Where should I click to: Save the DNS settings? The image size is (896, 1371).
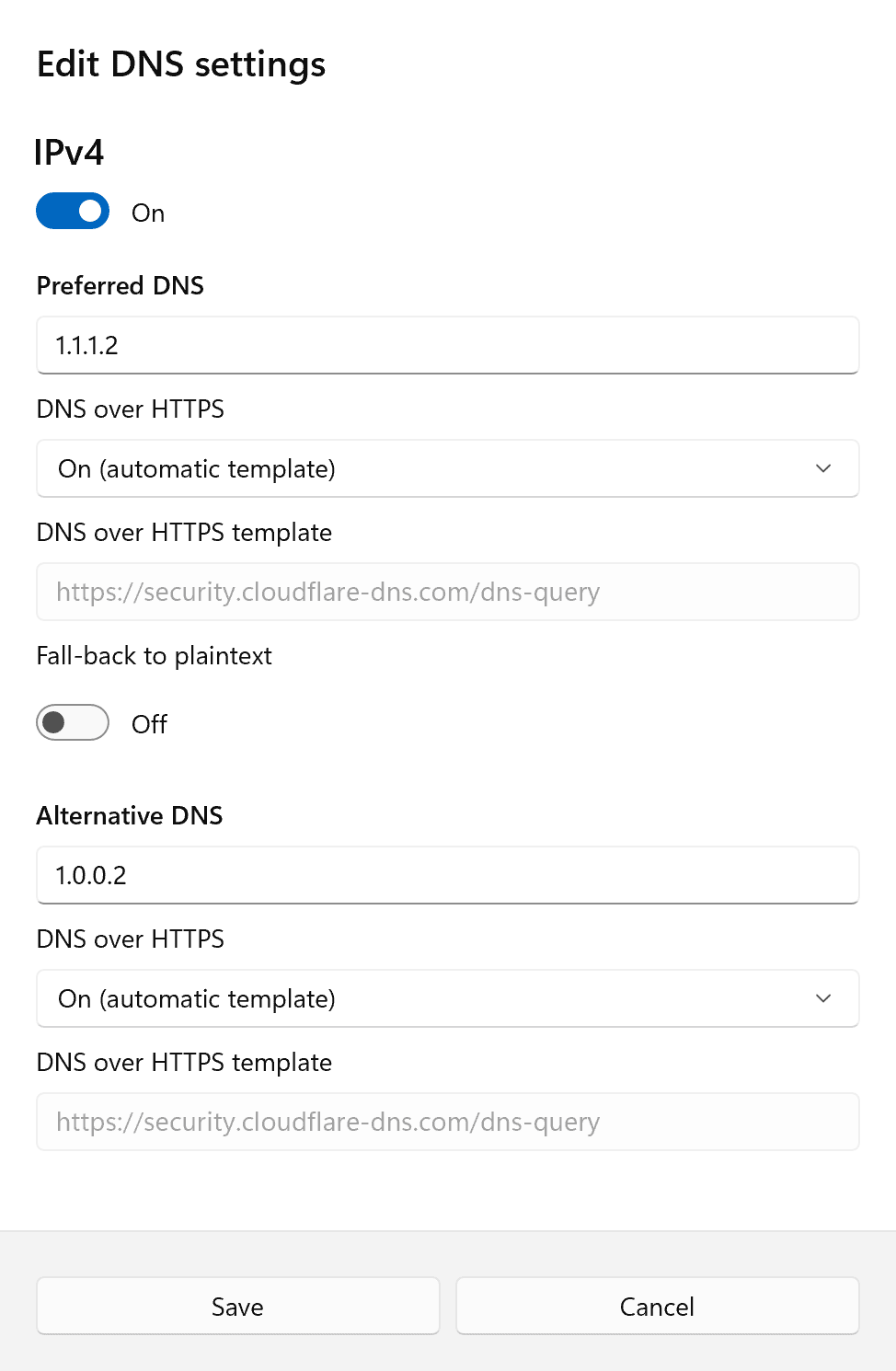point(237,1307)
